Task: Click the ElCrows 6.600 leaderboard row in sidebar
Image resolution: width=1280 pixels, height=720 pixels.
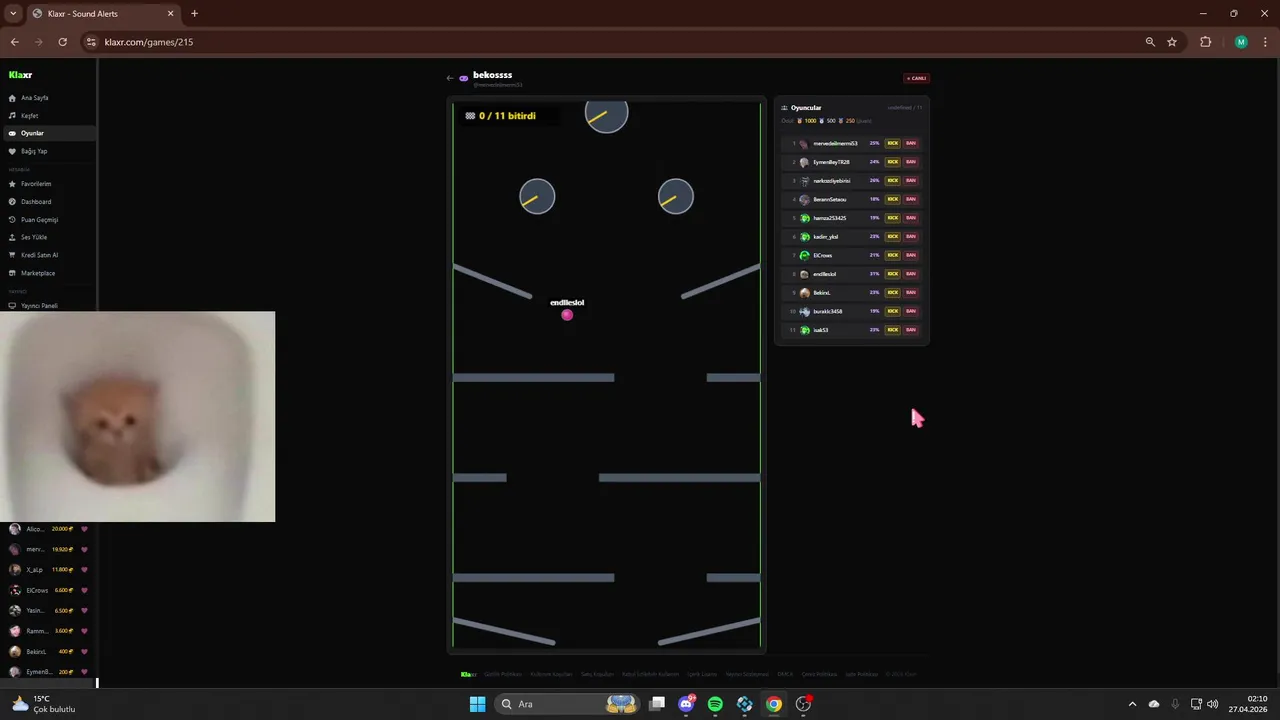Action: tap(48, 590)
